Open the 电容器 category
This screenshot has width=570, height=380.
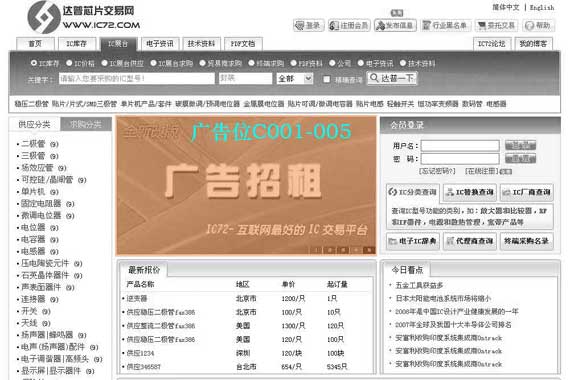coord(33,240)
